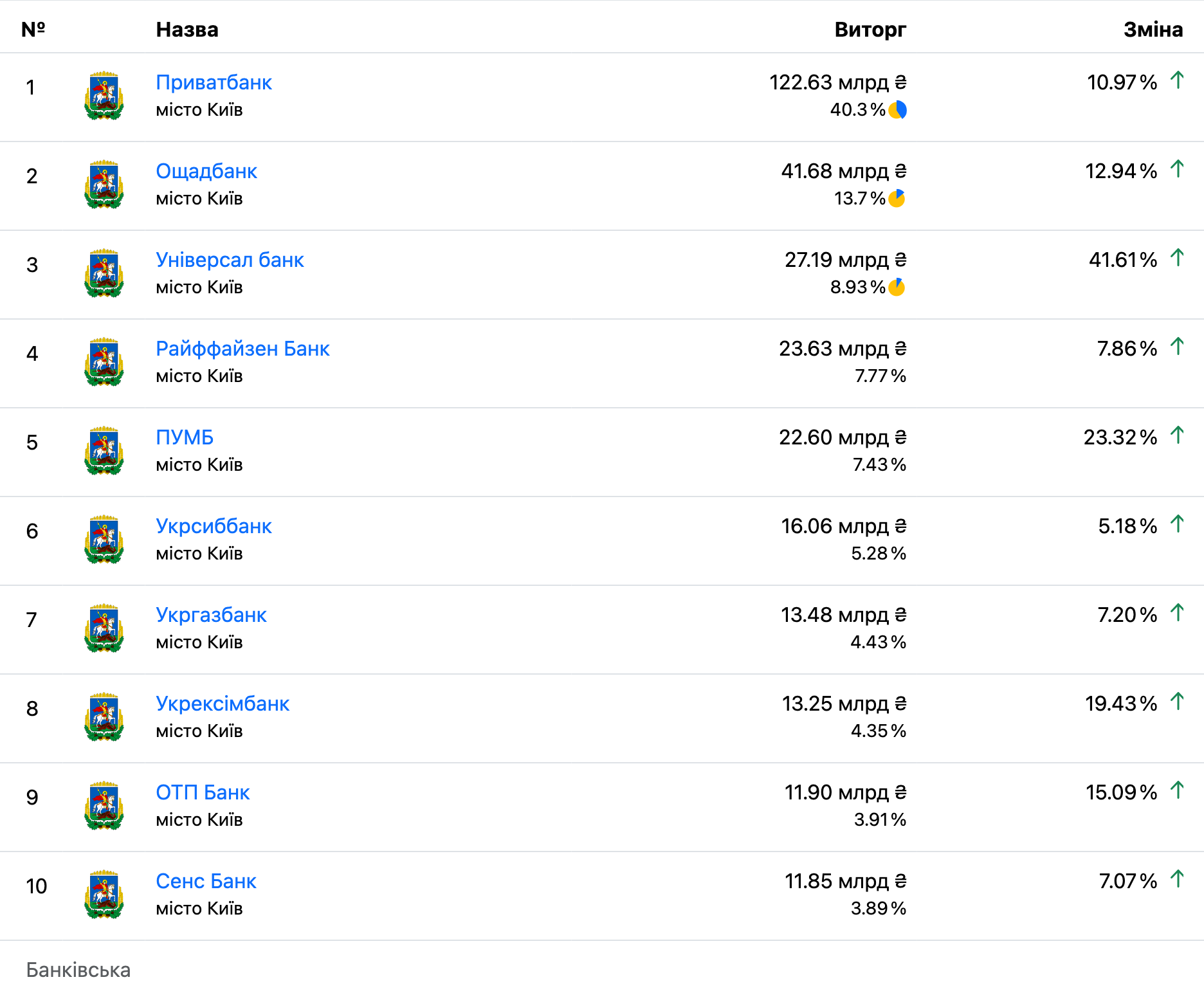This screenshot has height=993, width=1204.
Task: Follow the Укрексімбанк link
Action: (x=223, y=704)
